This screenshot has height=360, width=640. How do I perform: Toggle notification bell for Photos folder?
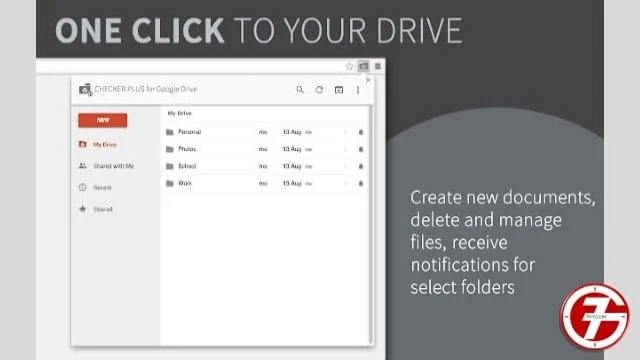click(361, 149)
